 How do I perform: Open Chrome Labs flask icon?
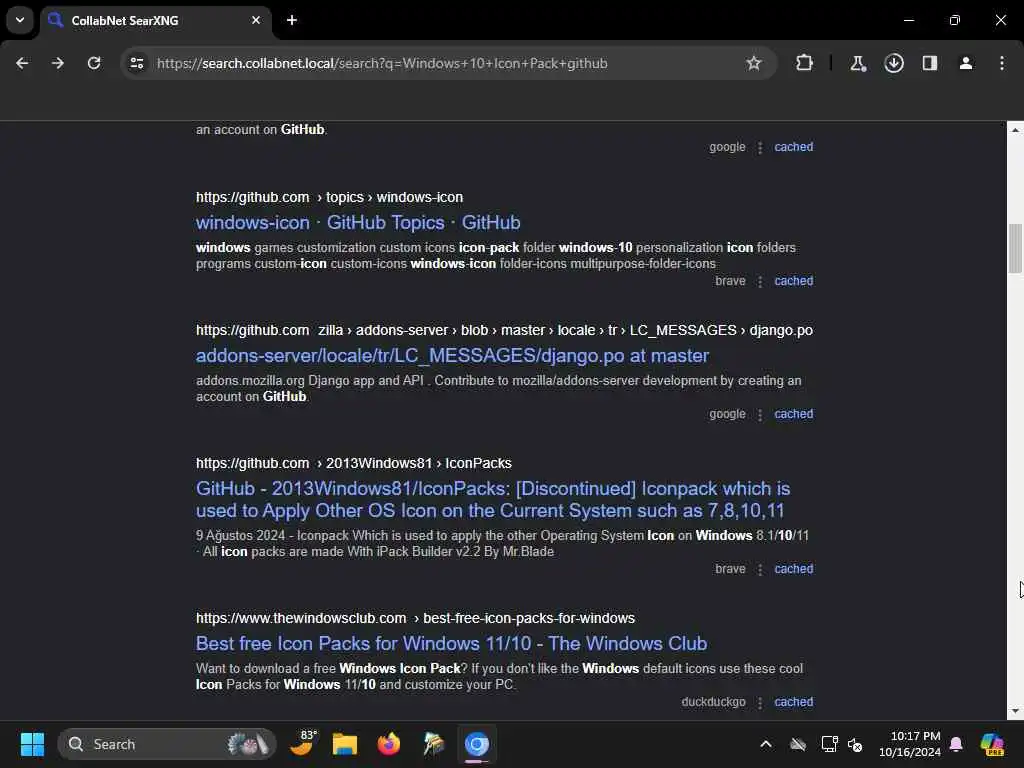pyautogui.click(x=857, y=63)
